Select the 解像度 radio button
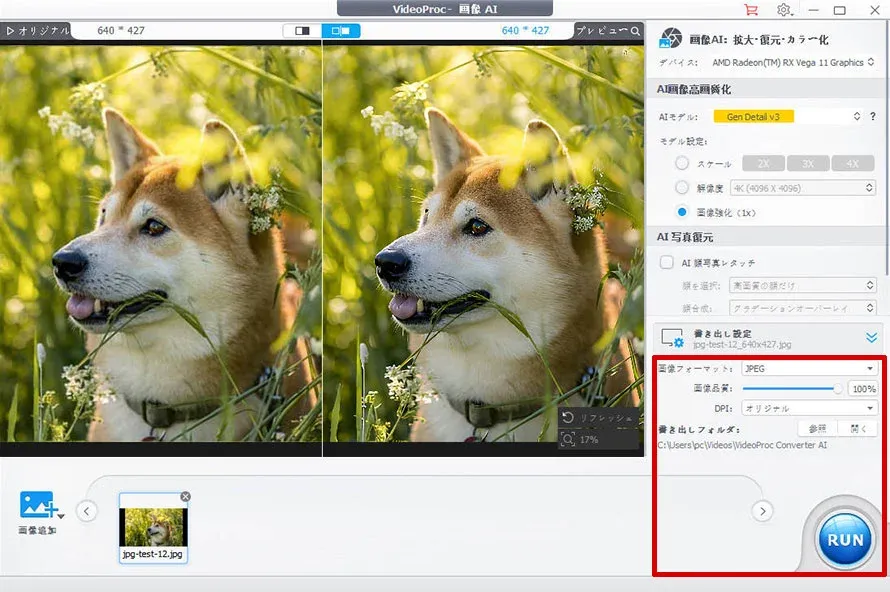The height and width of the screenshot is (592, 890). pos(682,187)
